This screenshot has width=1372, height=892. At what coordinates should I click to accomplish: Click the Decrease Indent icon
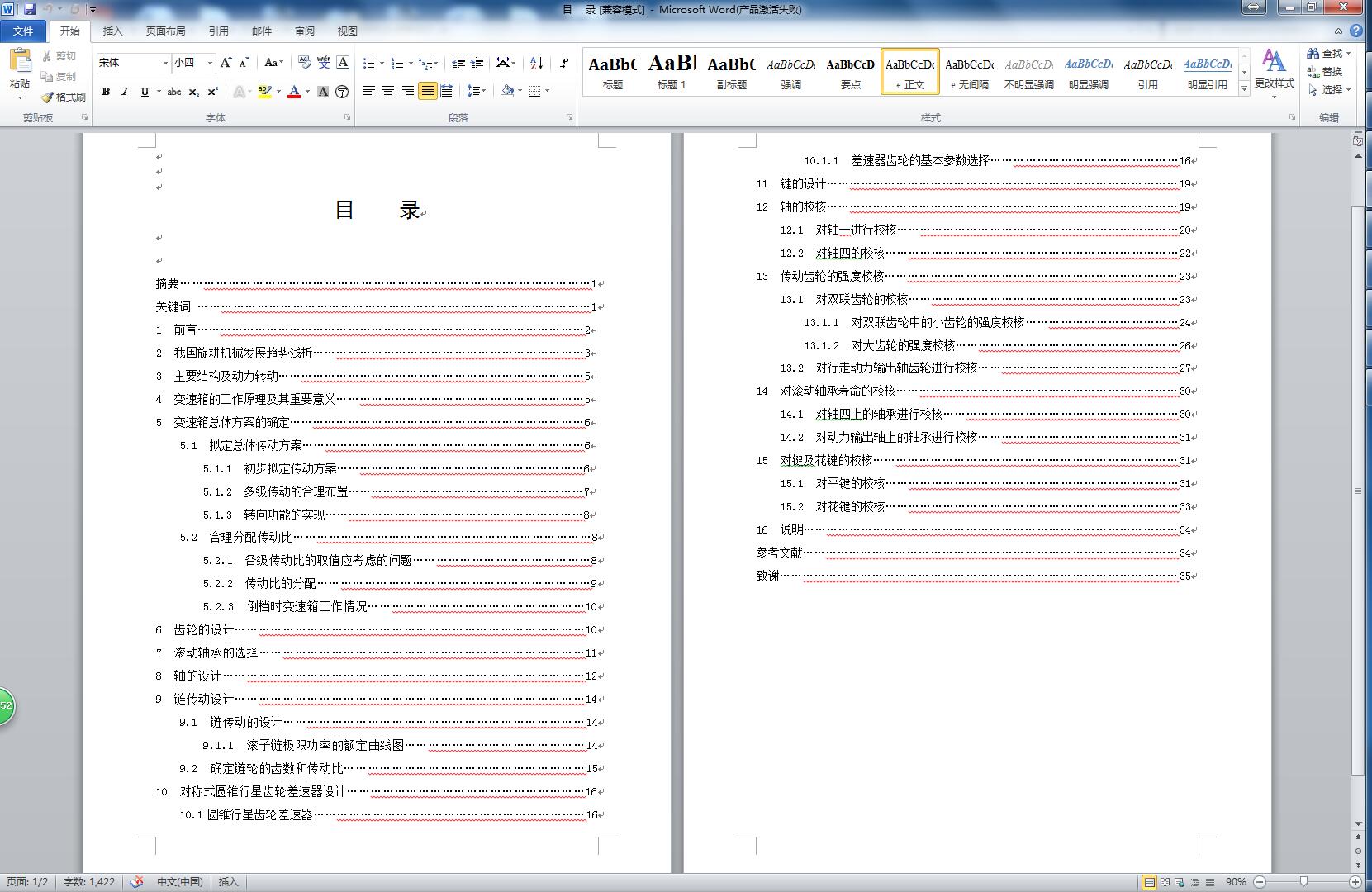(458, 63)
